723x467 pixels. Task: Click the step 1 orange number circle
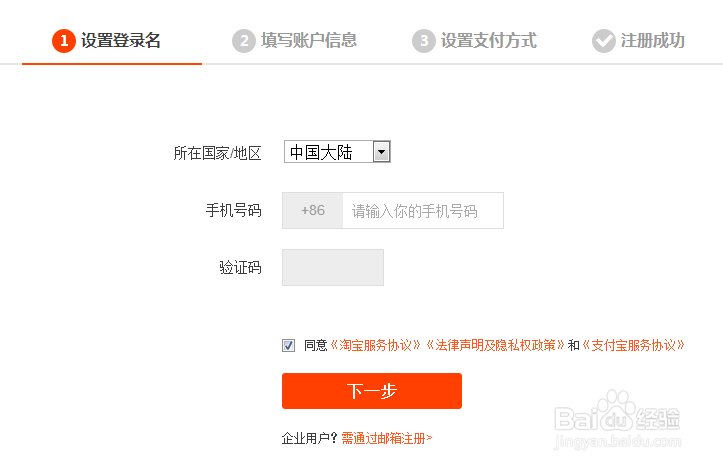[63, 41]
